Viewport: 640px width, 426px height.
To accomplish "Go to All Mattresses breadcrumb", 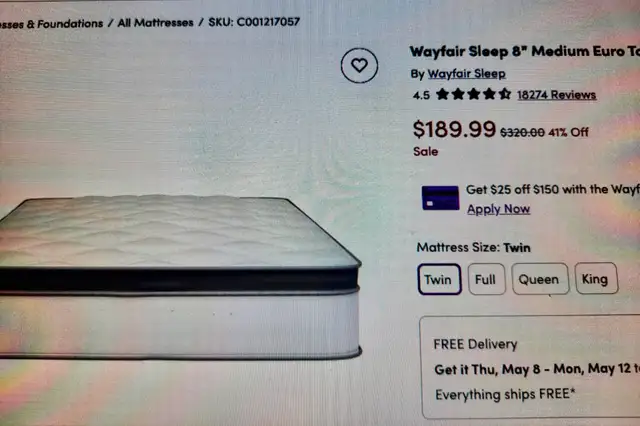I will [x=156, y=23].
